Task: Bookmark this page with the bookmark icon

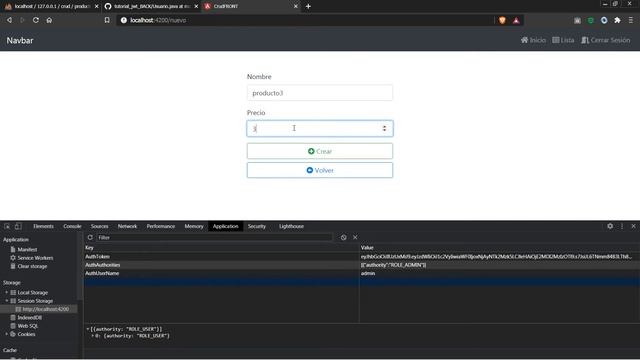Action: [x=107, y=20]
